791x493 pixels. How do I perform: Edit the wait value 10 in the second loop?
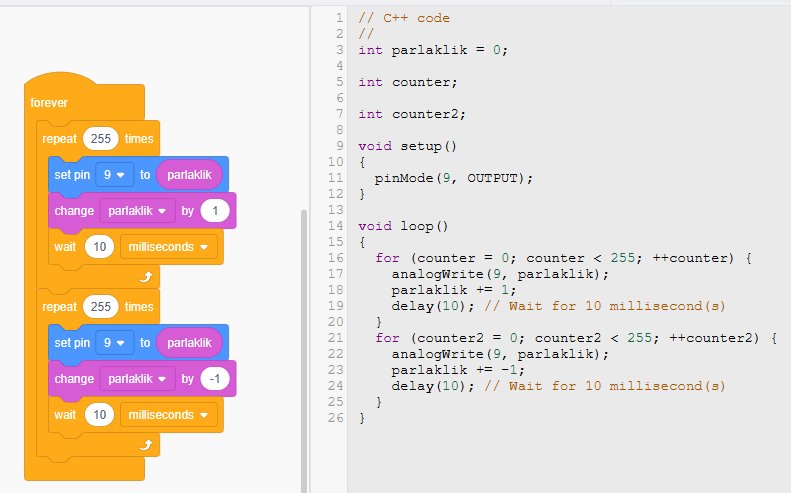click(x=97, y=415)
